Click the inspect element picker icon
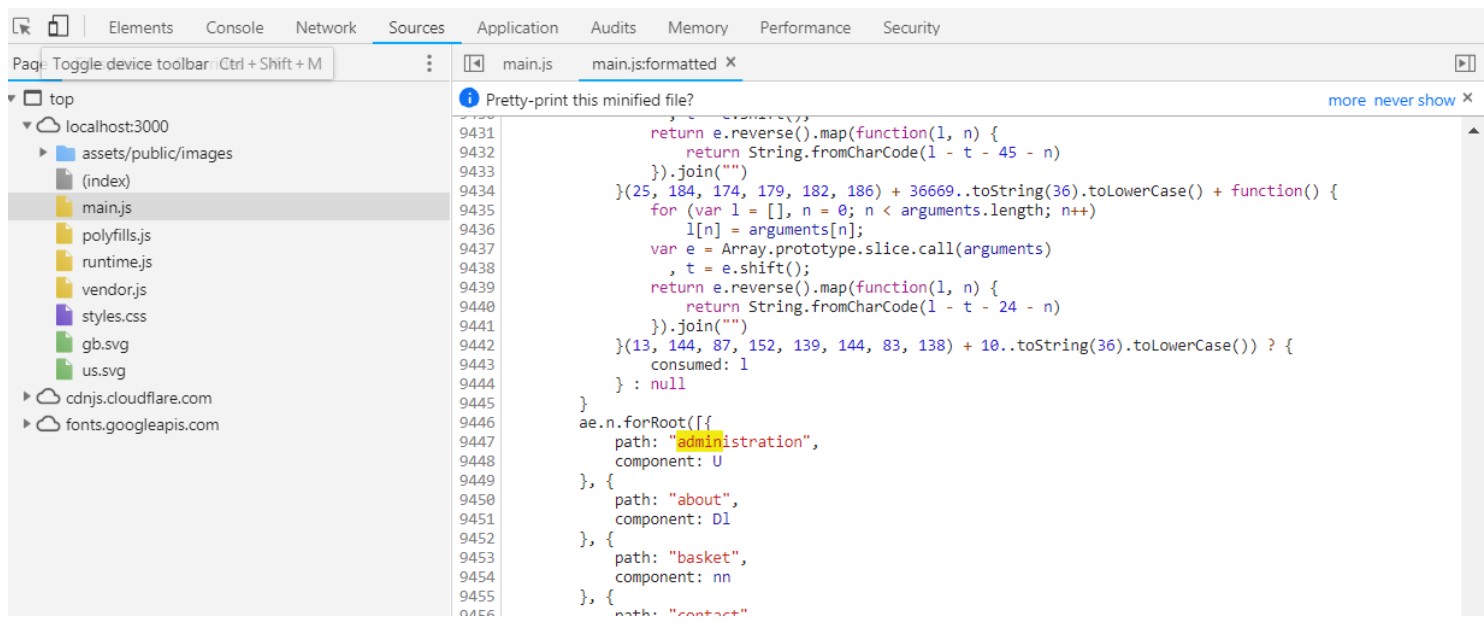Image resolution: width=1484 pixels, height=622 pixels. [x=21, y=27]
